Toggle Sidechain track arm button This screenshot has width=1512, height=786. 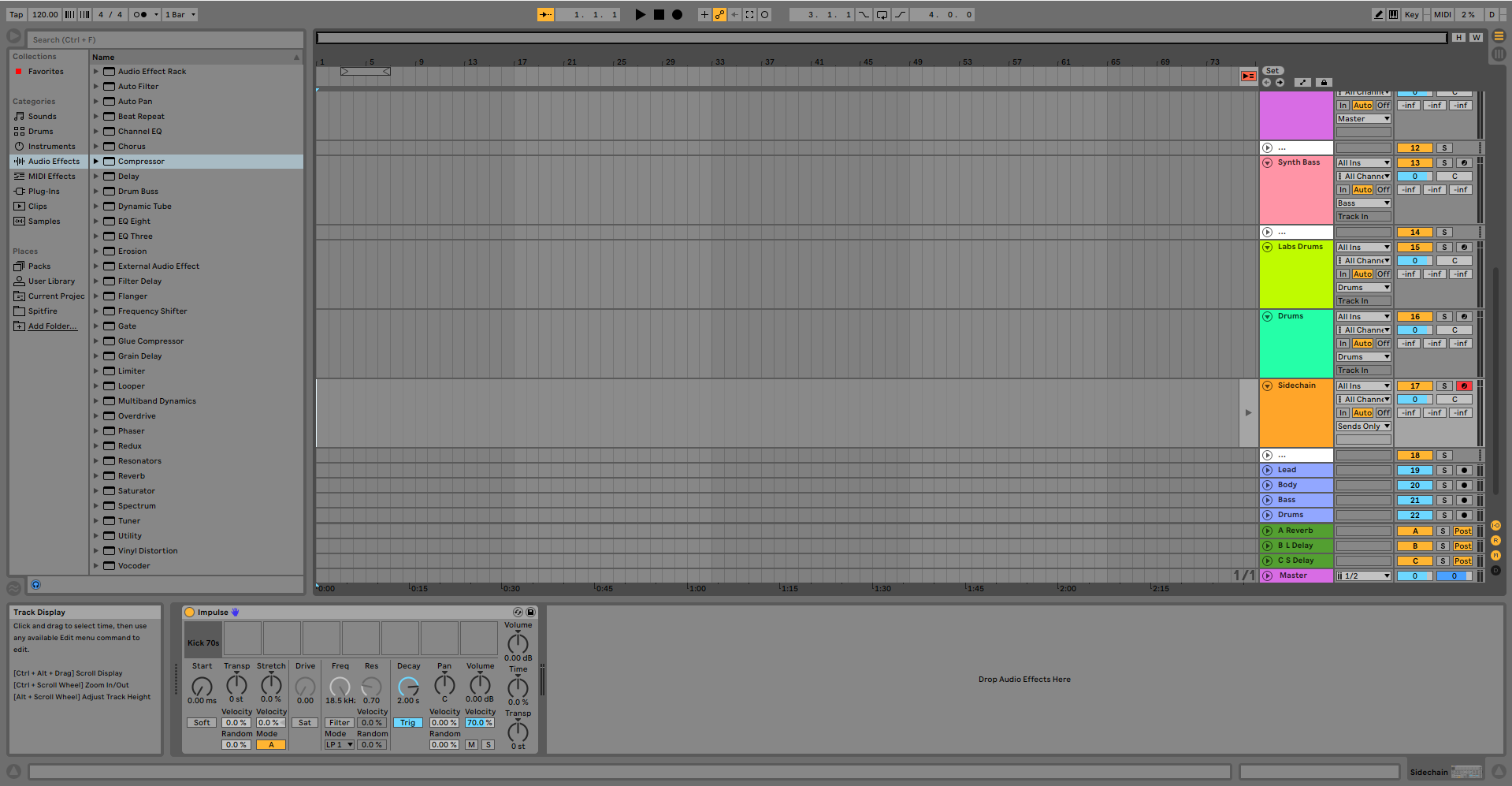click(x=1464, y=386)
